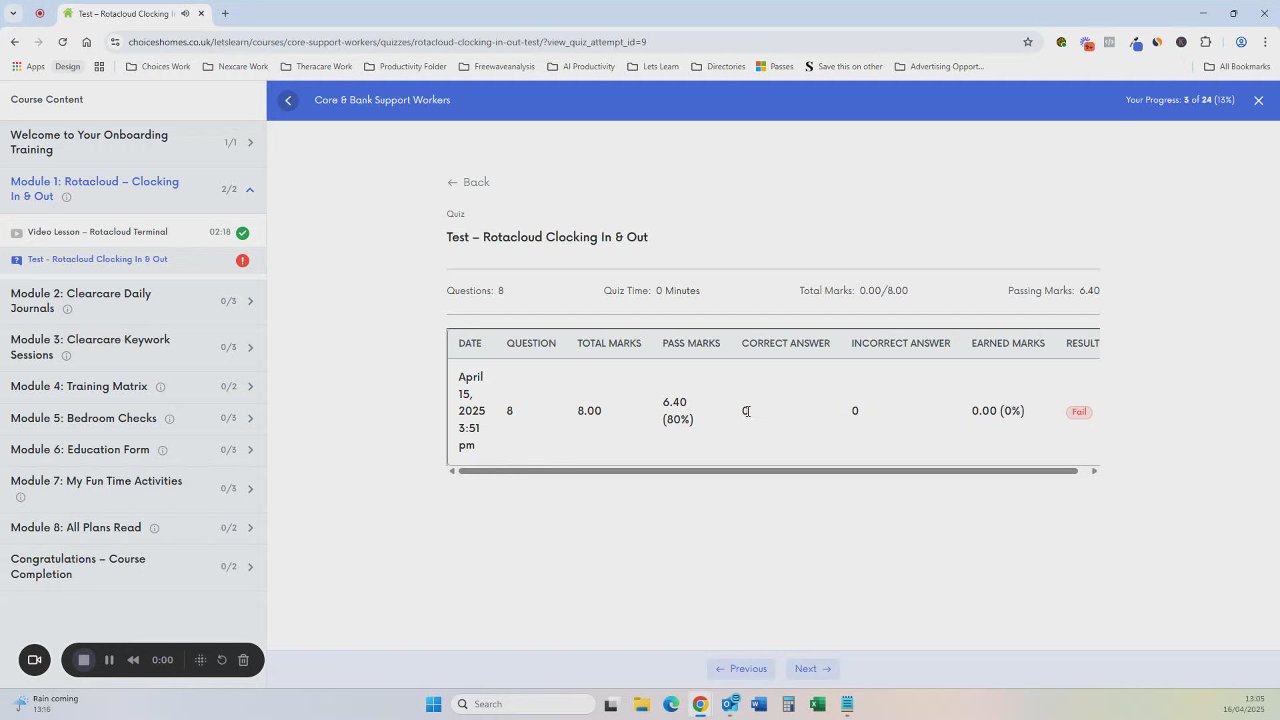Rewind the recording

click(133, 660)
